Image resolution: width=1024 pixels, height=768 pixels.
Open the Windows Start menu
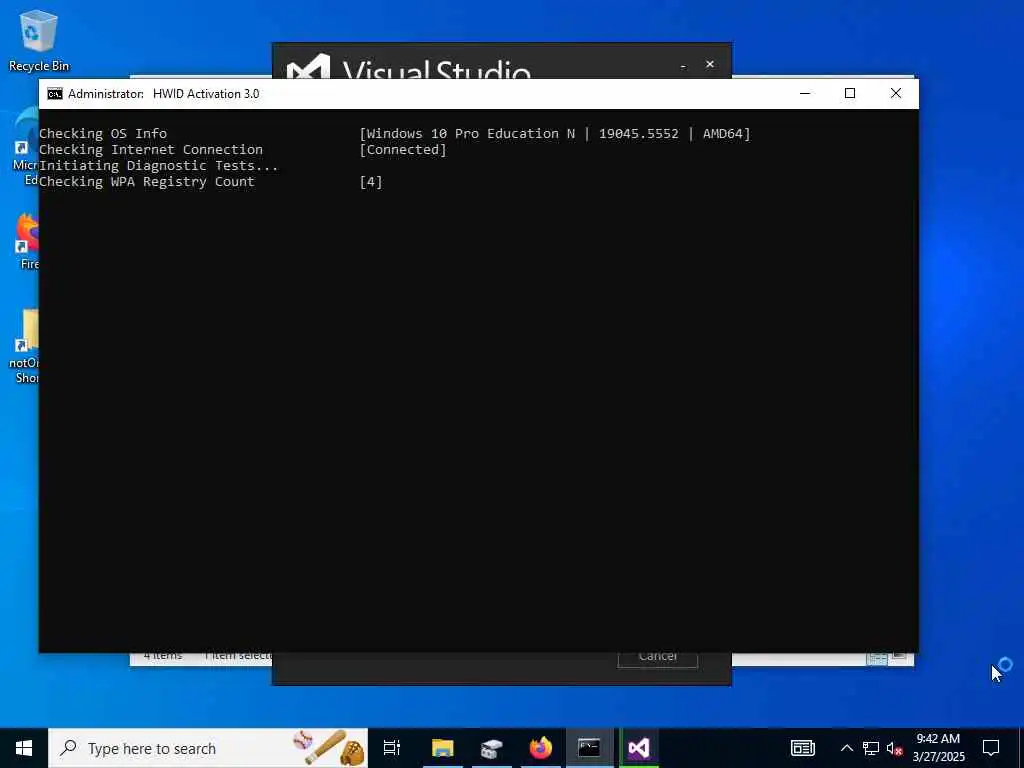(24, 748)
